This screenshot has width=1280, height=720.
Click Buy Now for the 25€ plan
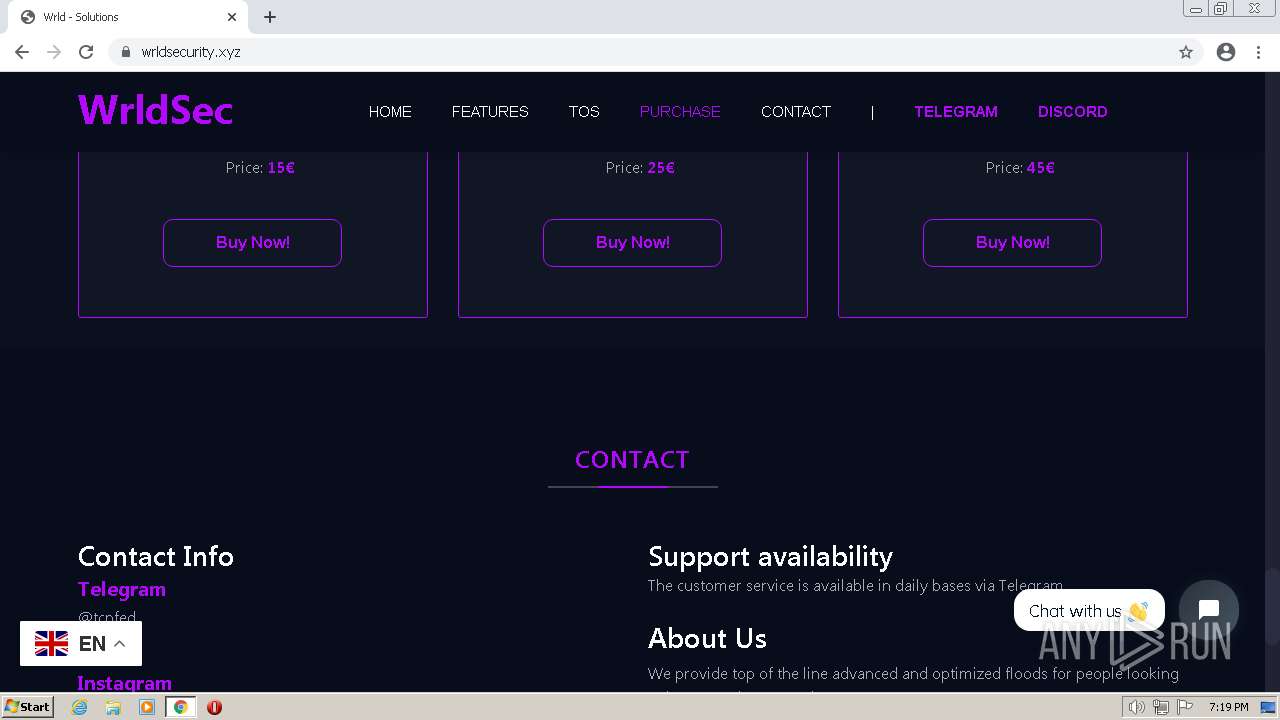click(x=632, y=243)
